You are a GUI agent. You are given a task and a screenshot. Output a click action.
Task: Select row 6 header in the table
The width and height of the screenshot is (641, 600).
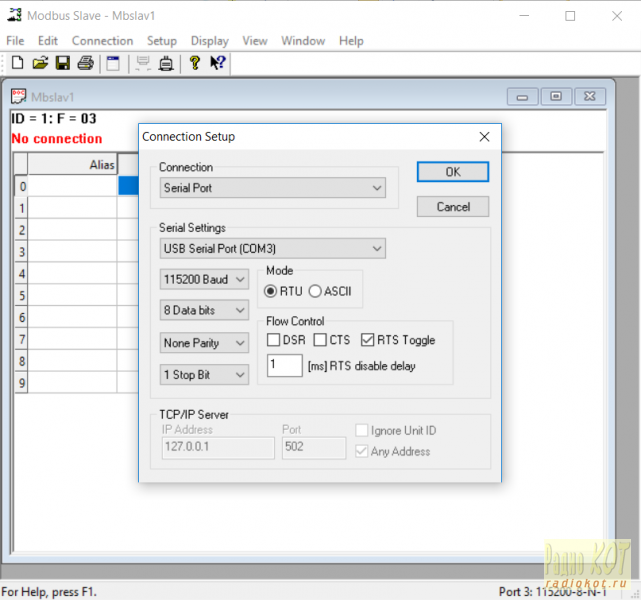[21, 317]
